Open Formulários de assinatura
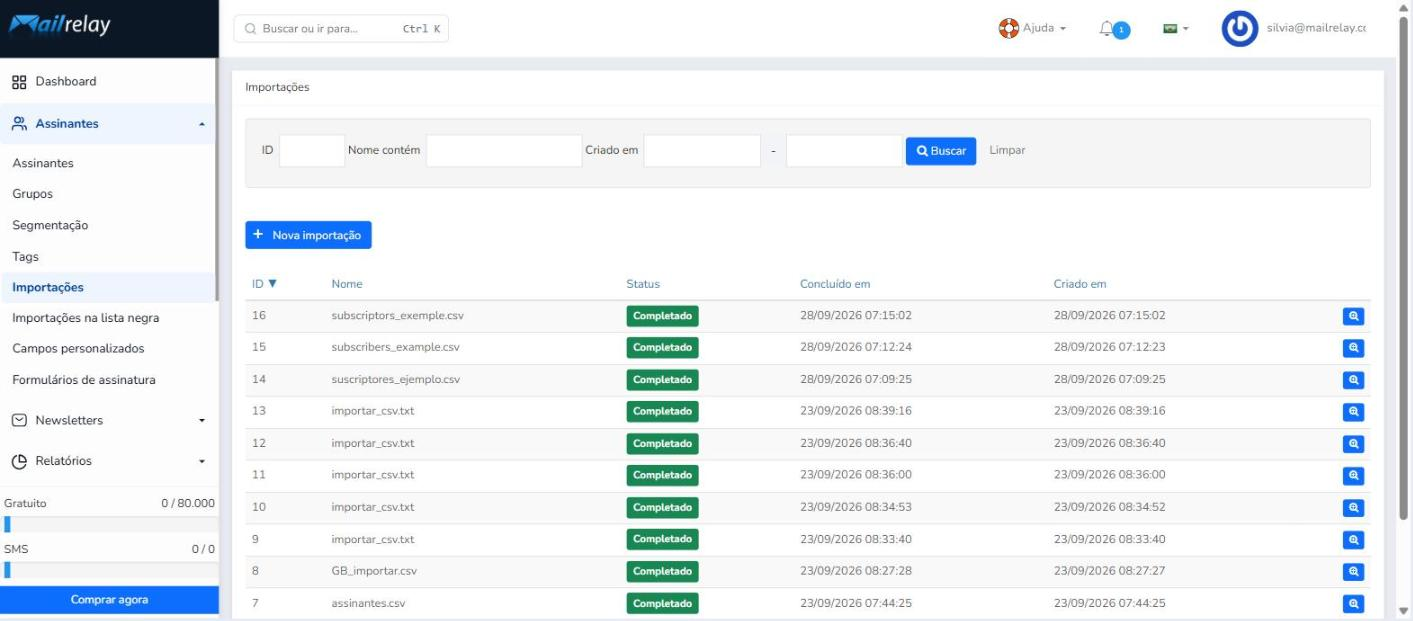1413x621 pixels. pyautogui.click(x=84, y=380)
